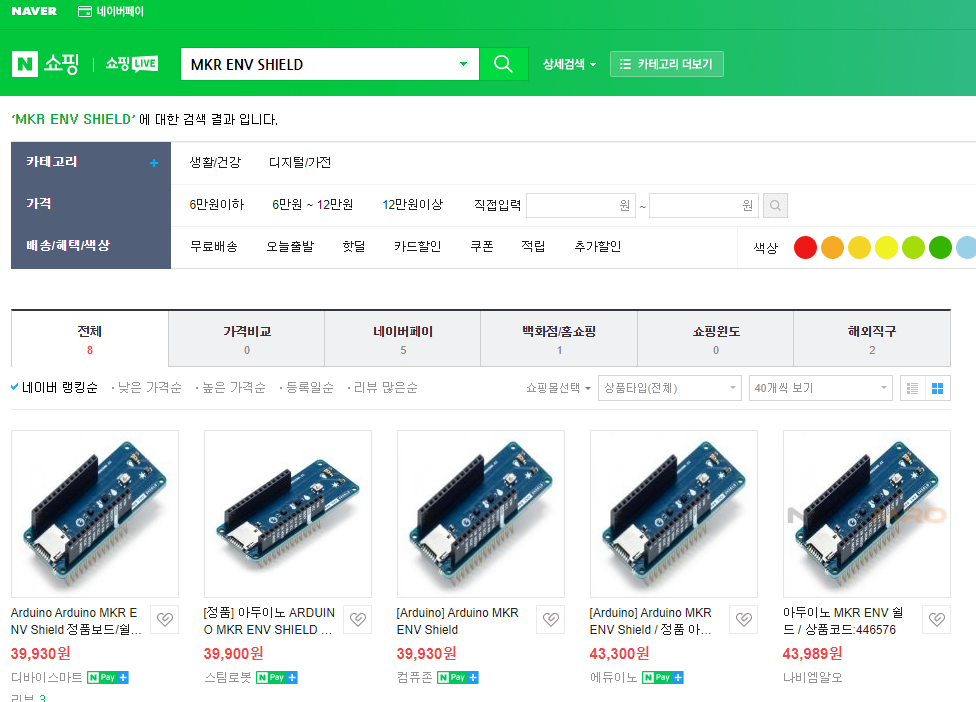The width and height of the screenshot is (976, 702).
Task: Click N Pay badge next to 컴퓨존
Action: (458, 677)
